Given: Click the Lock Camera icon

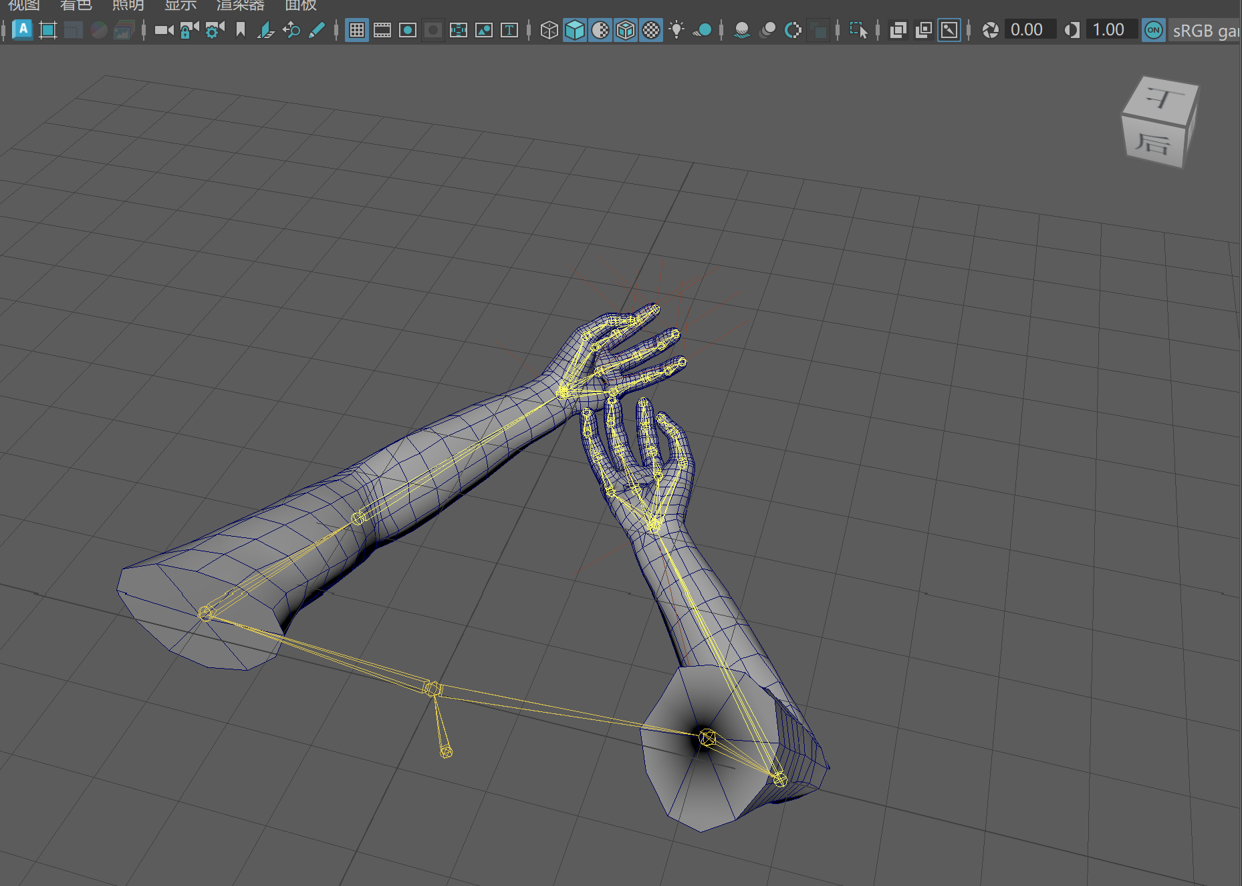Looking at the screenshot, I should point(189,30).
